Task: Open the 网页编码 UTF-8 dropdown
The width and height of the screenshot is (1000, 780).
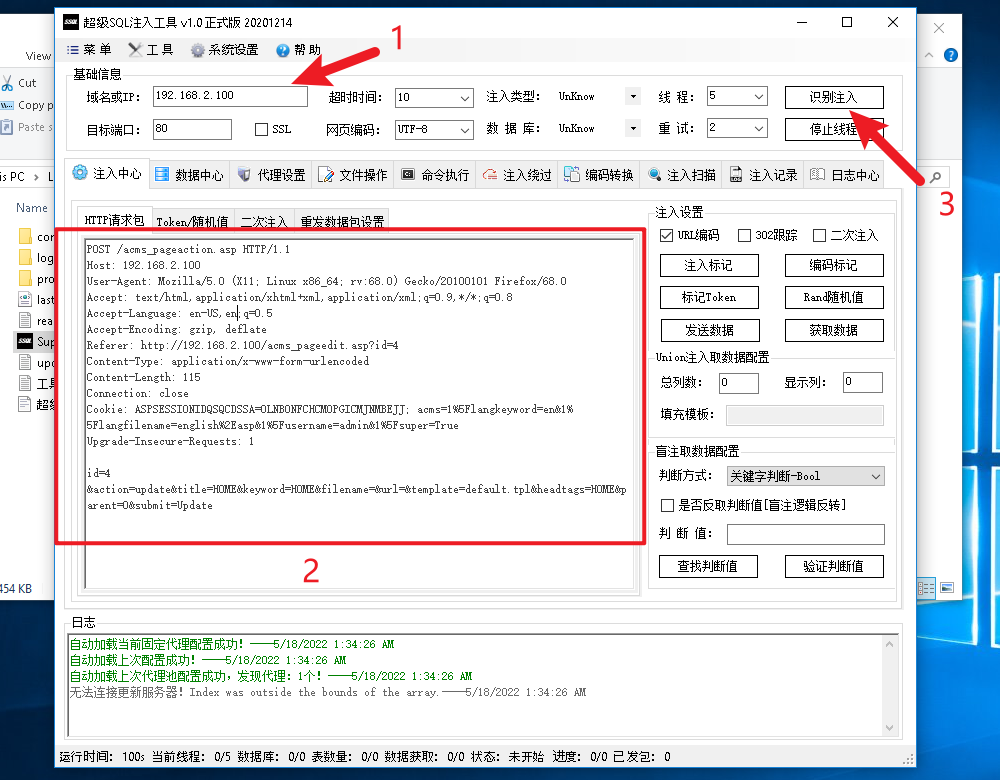Action: pyautogui.click(x=465, y=130)
